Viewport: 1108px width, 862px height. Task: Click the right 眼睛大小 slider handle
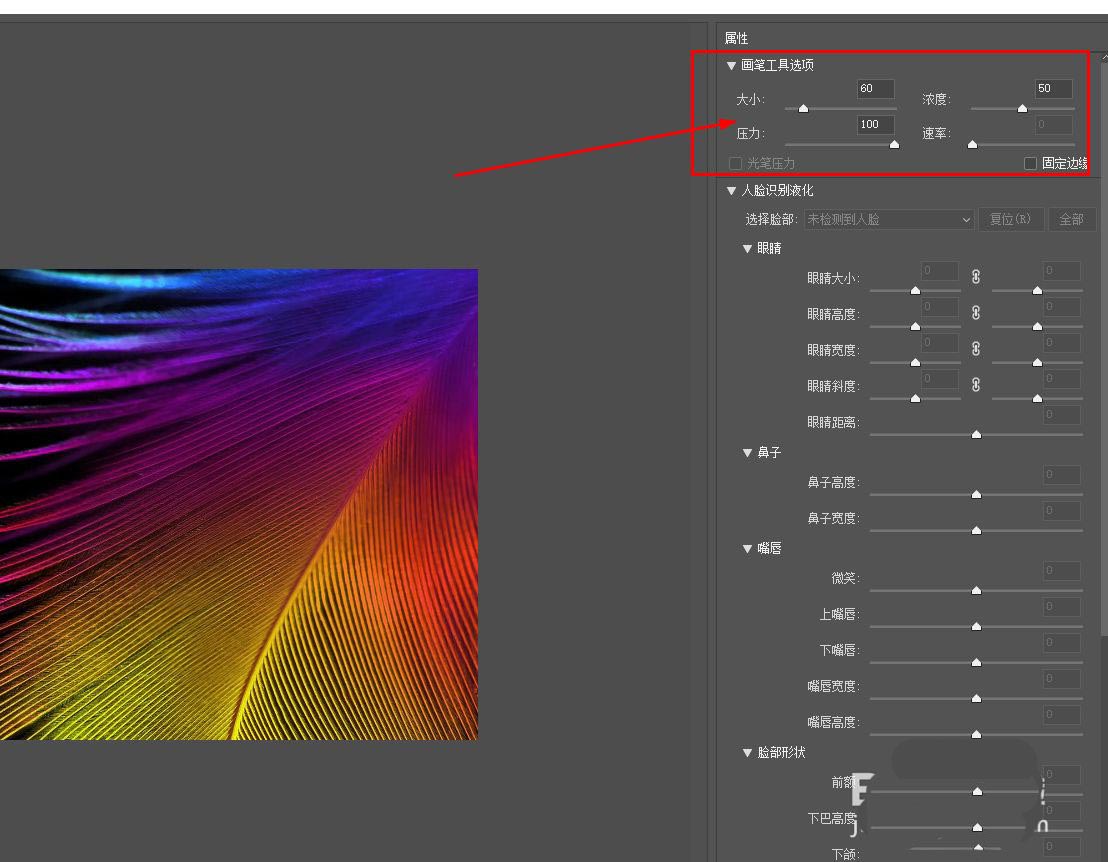tap(1037, 290)
